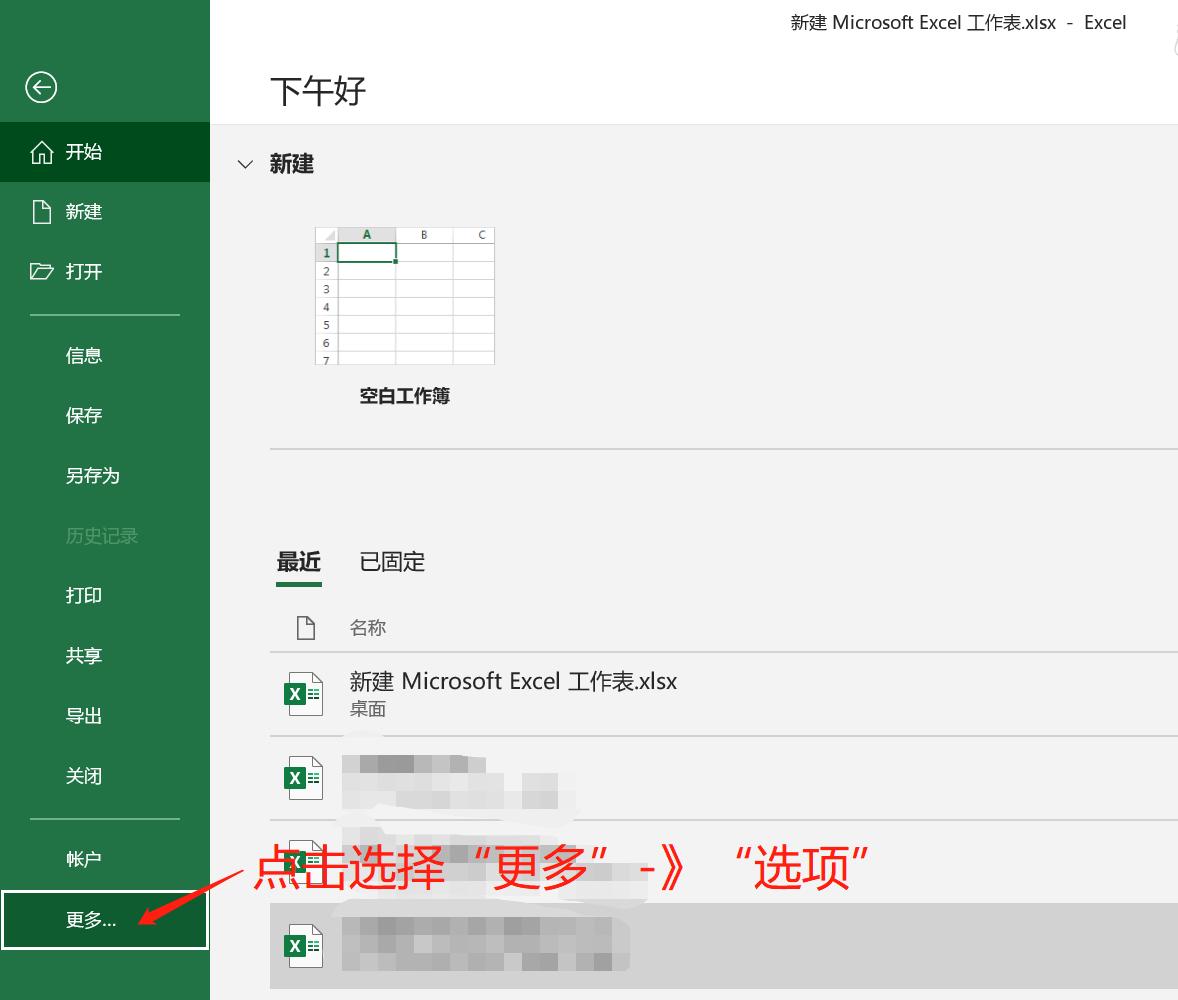Open the 打印 menu item
The height and width of the screenshot is (1000, 1178).
pos(83,595)
